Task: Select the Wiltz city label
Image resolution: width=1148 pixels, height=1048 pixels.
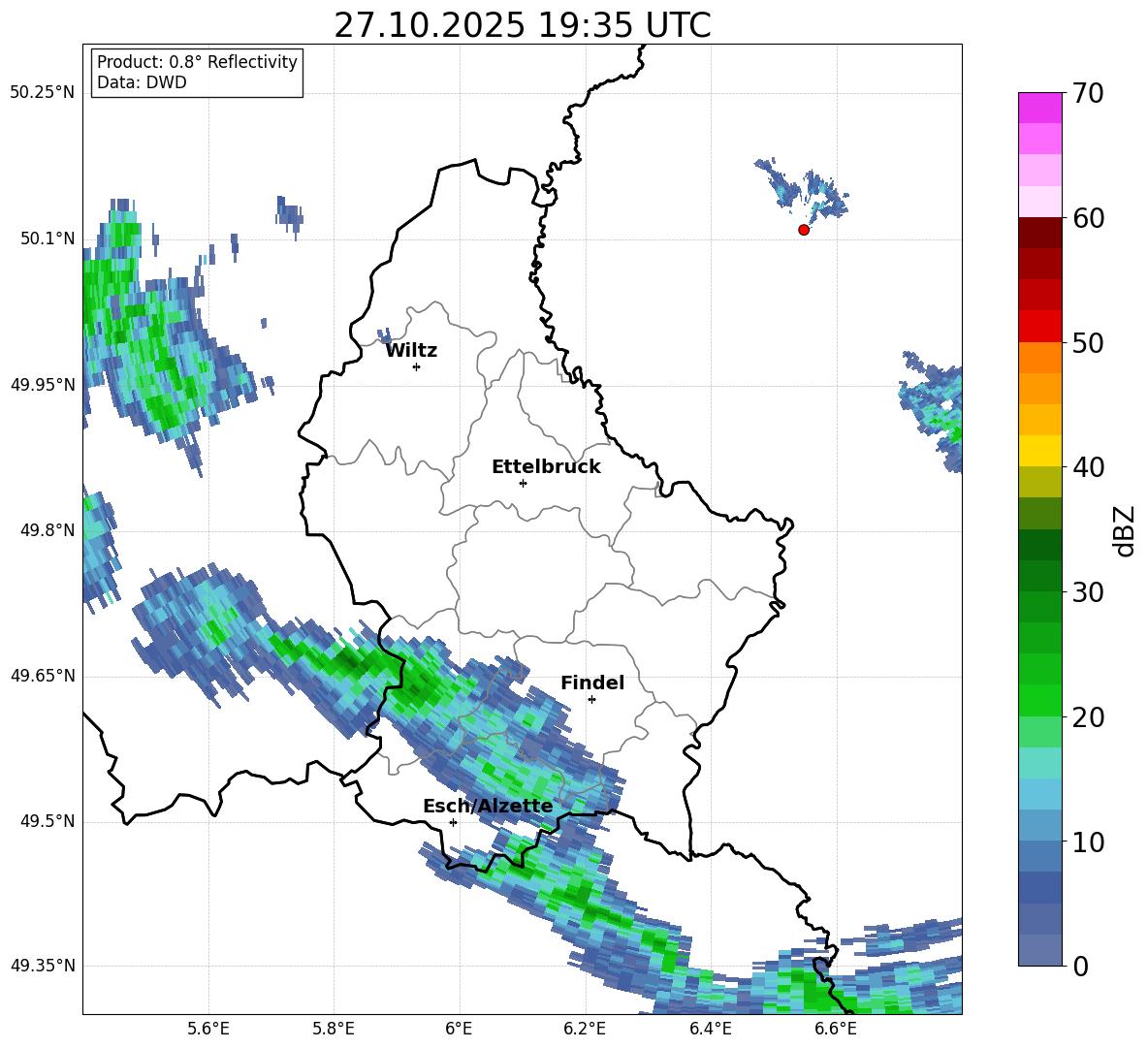Action: (x=411, y=351)
